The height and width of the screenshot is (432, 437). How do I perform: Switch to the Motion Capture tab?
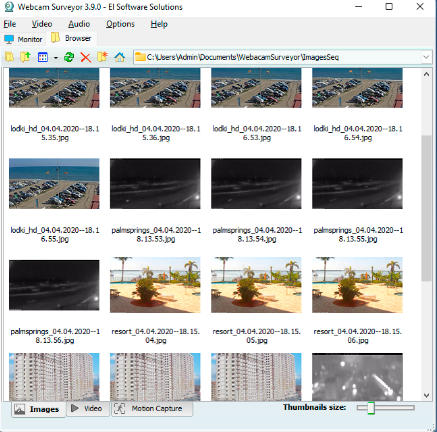[152, 408]
